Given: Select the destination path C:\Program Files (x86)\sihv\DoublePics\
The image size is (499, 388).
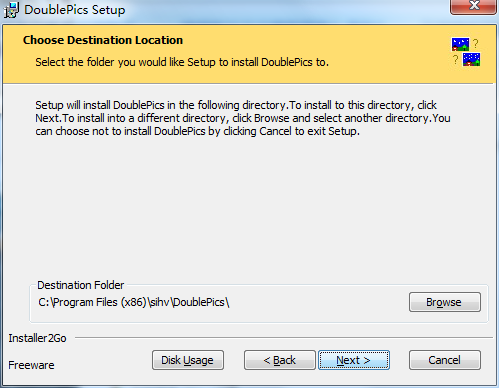Looking at the screenshot, I should pyautogui.click(x=134, y=302).
